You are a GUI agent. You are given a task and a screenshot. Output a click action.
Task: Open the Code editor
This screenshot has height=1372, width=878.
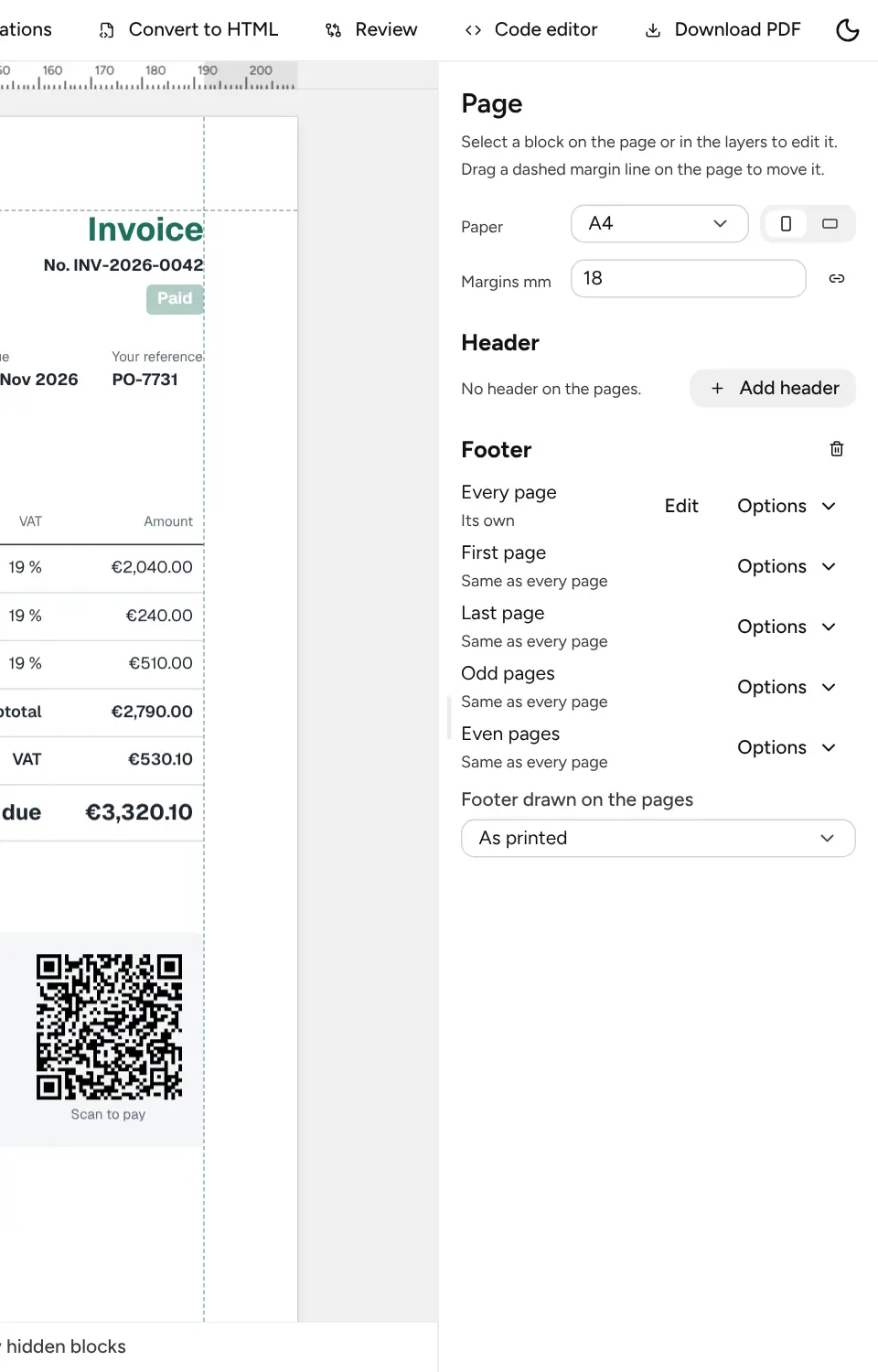point(531,30)
